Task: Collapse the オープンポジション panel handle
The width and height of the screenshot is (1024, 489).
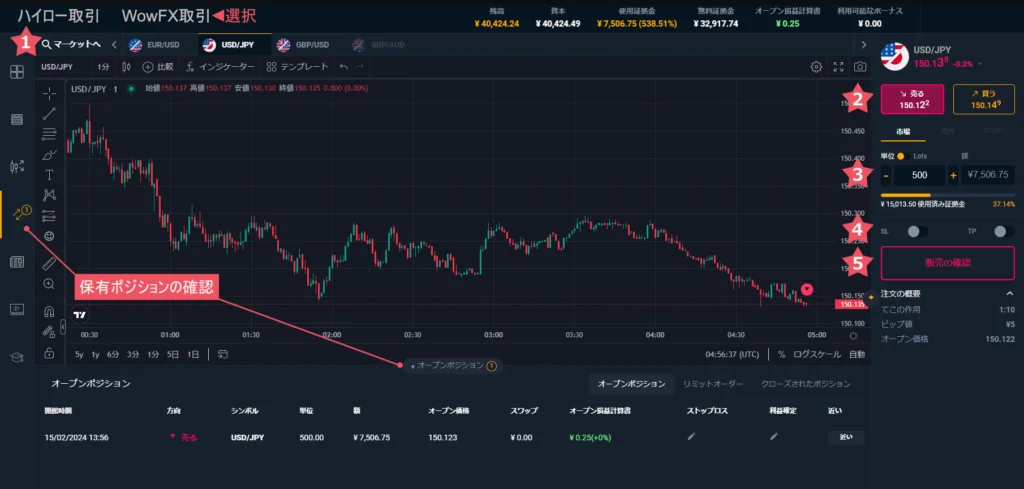Action: (451, 366)
